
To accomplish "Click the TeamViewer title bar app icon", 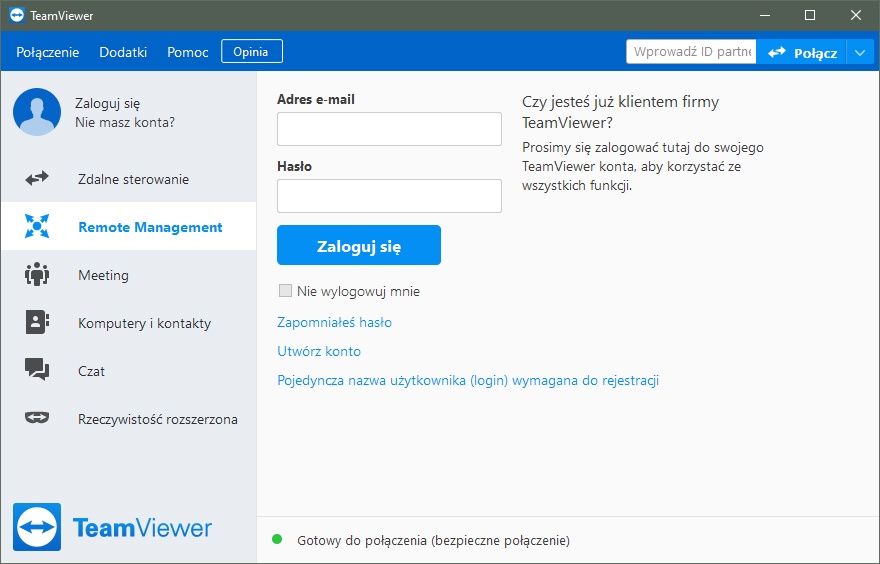I will point(17,15).
